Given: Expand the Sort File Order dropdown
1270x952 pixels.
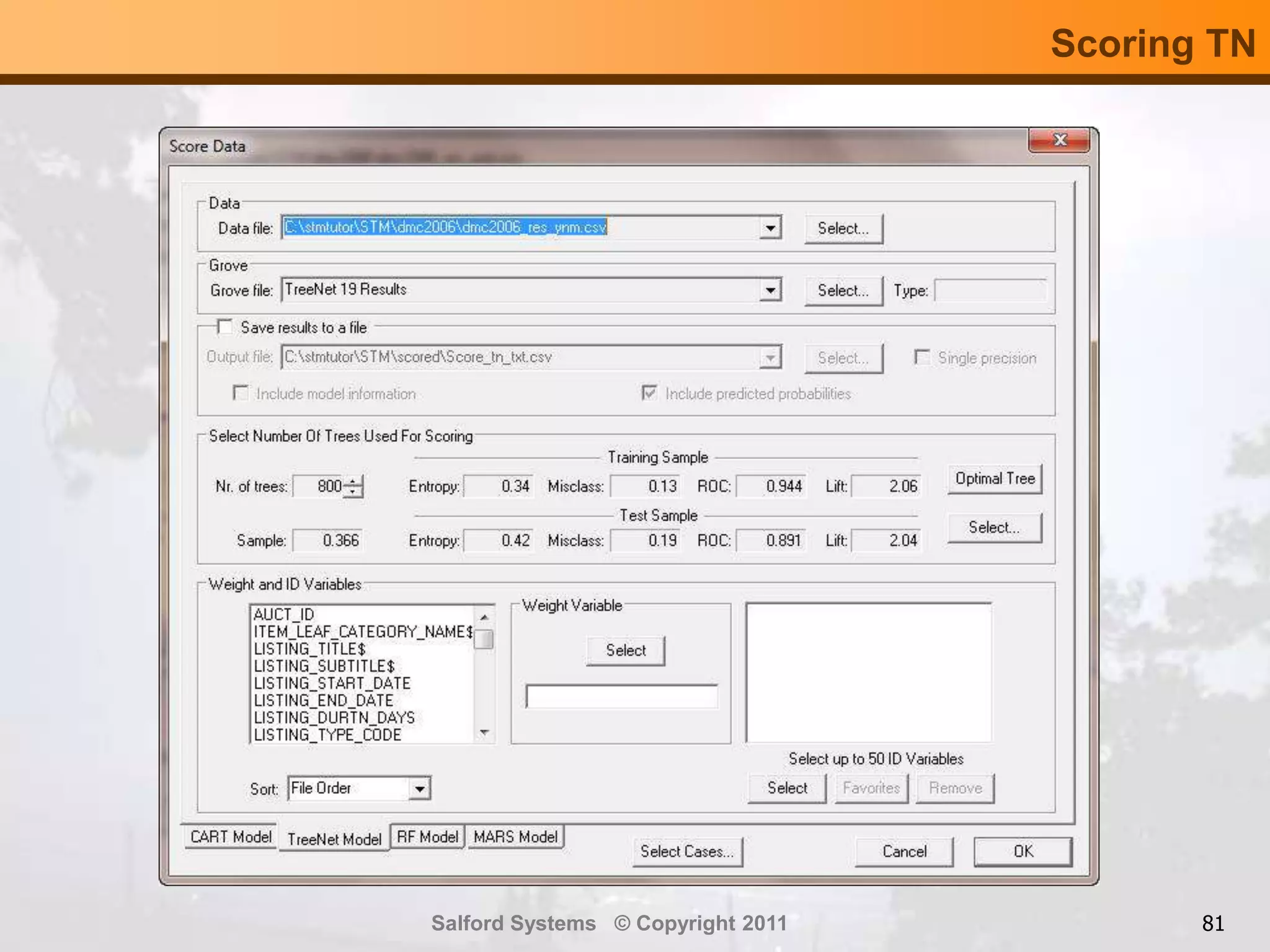Looking at the screenshot, I should tap(420, 789).
